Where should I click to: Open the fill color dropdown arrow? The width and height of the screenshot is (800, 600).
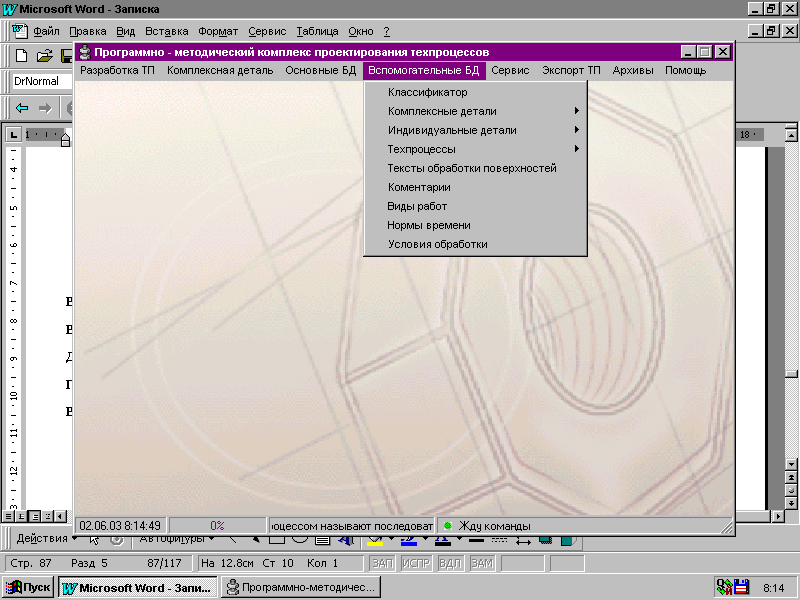click(x=391, y=539)
